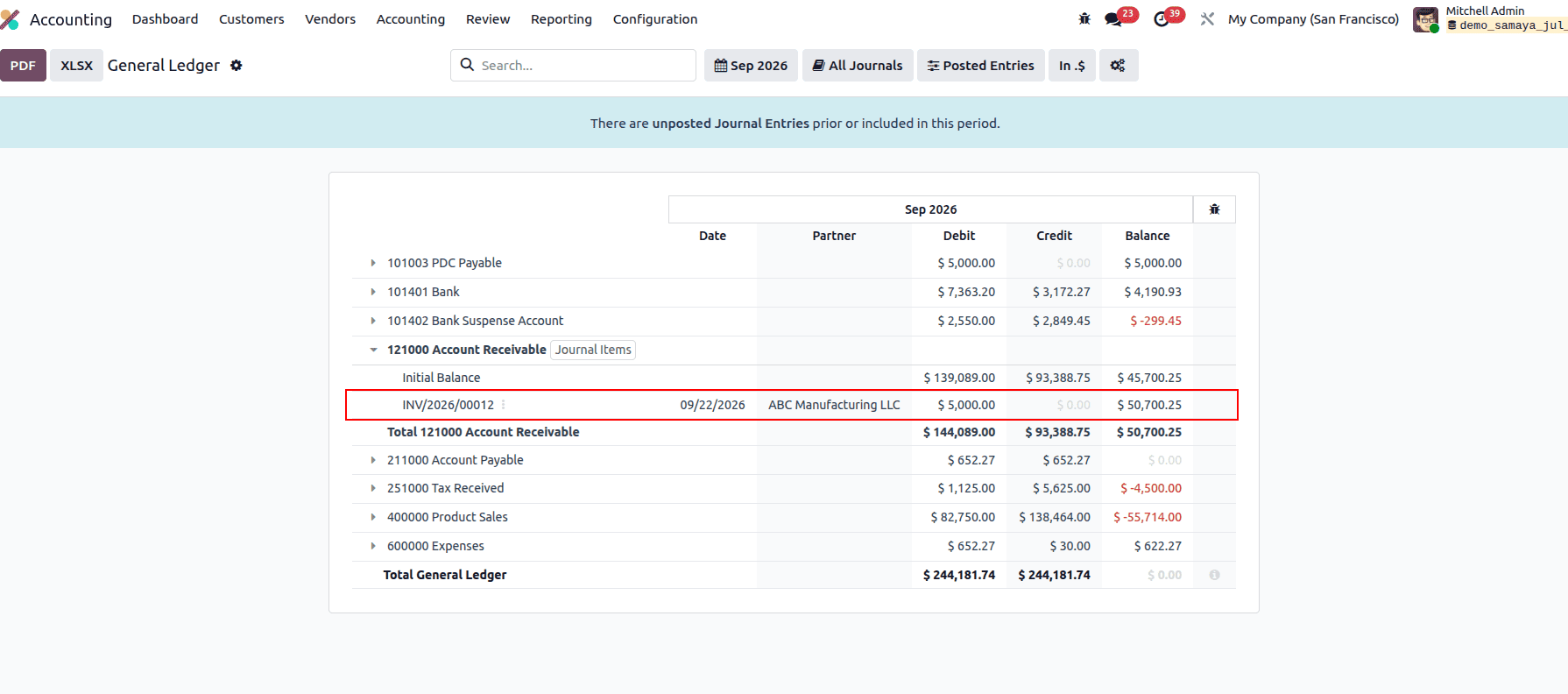Click ABC Manufacturing LLC partner cell
Viewport: 1568px width, 694px height.
(834, 405)
